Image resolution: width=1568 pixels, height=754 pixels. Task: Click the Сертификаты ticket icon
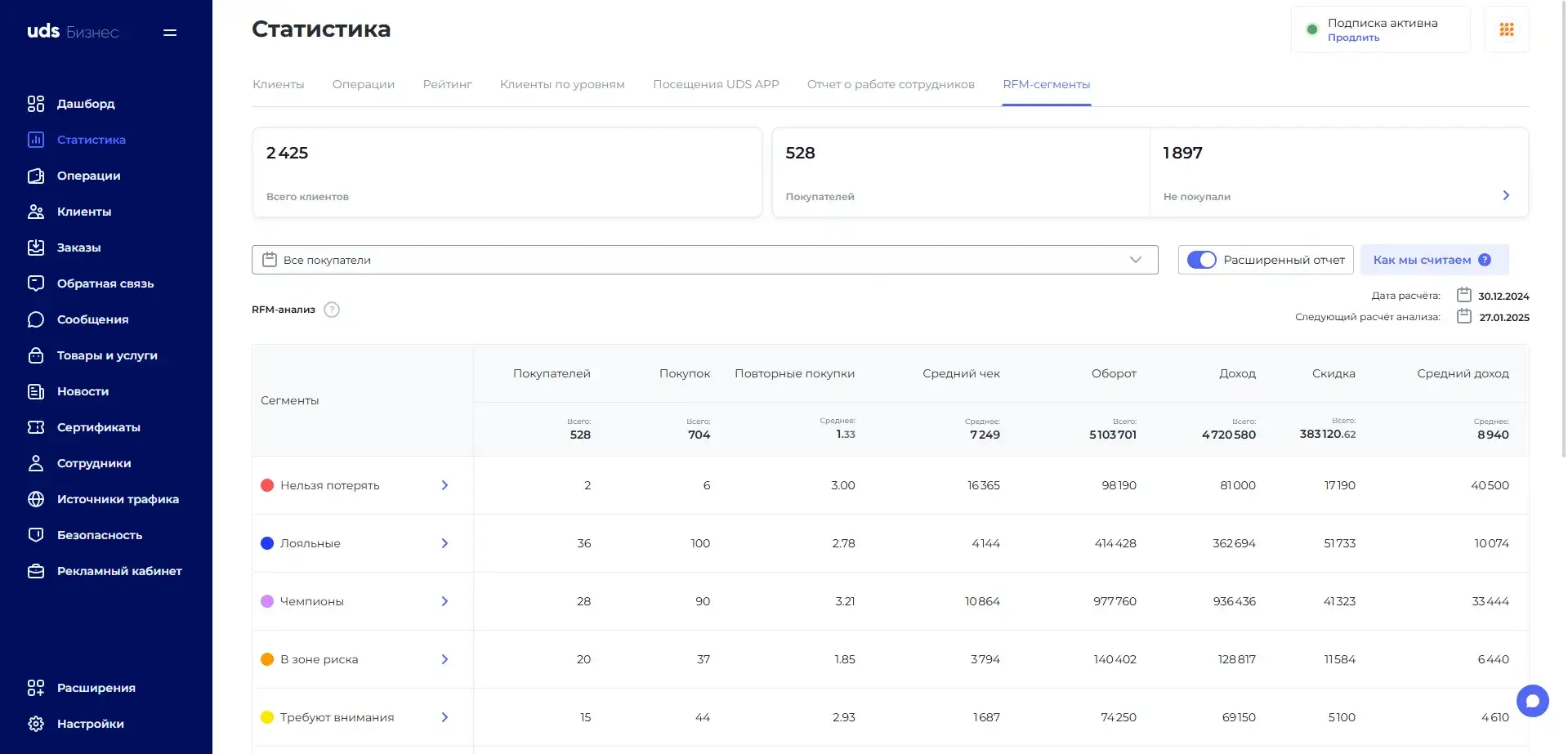pyautogui.click(x=36, y=427)
